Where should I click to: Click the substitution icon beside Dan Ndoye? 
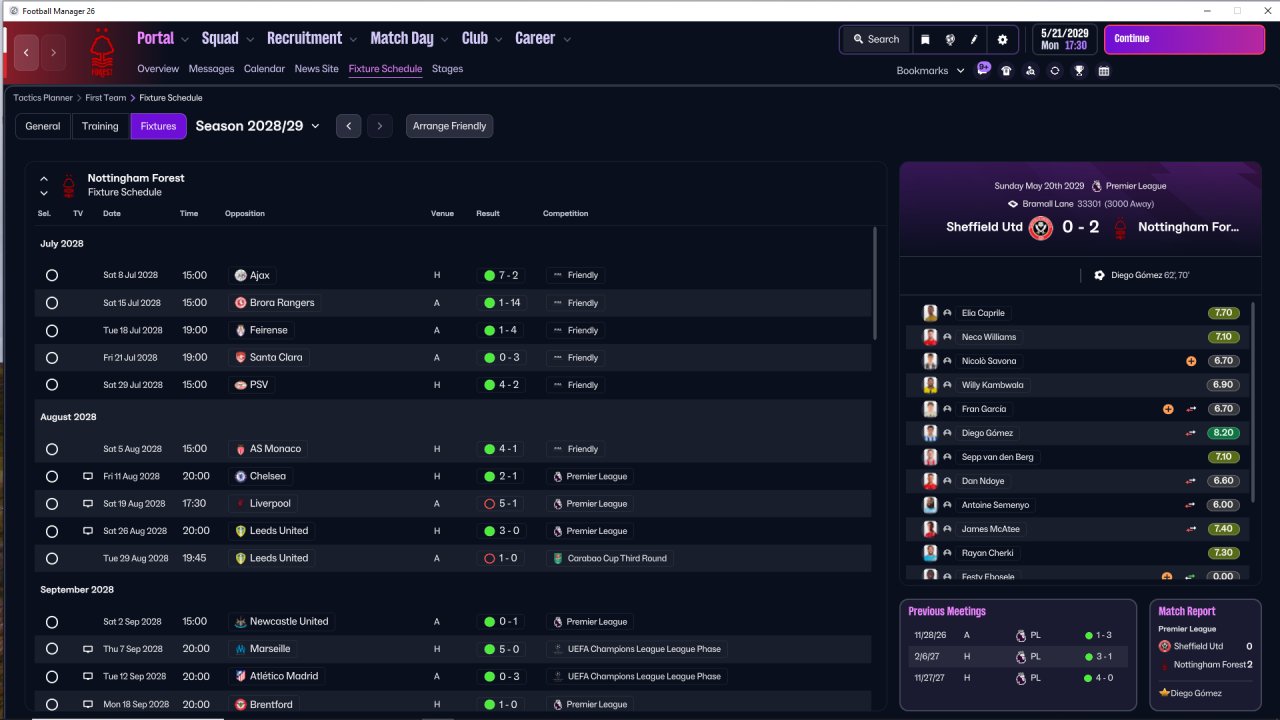coord(1191,481)
